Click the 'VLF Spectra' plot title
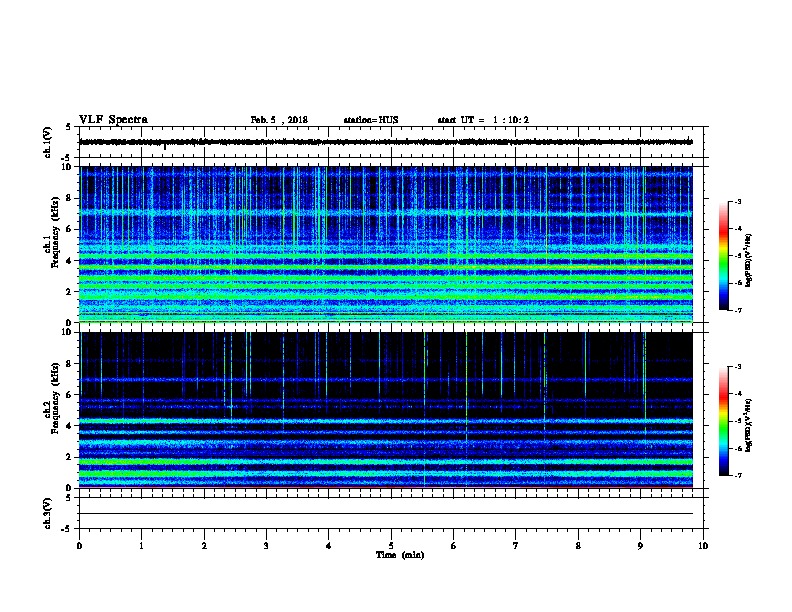Viewport: 792px width, 612px height. point(113,120)
